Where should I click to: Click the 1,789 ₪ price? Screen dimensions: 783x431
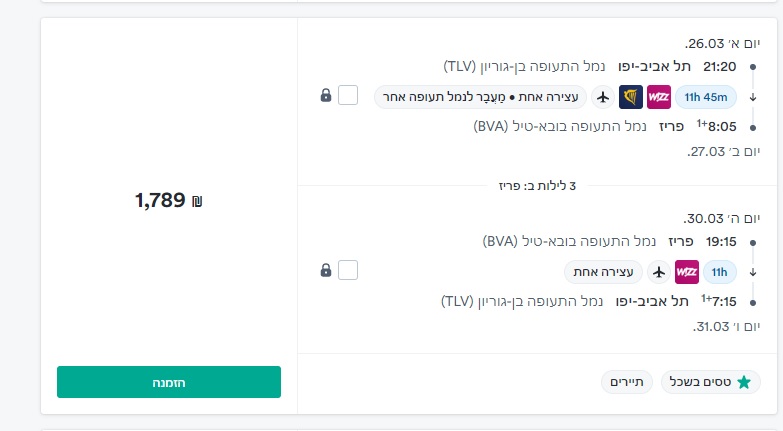168,200
